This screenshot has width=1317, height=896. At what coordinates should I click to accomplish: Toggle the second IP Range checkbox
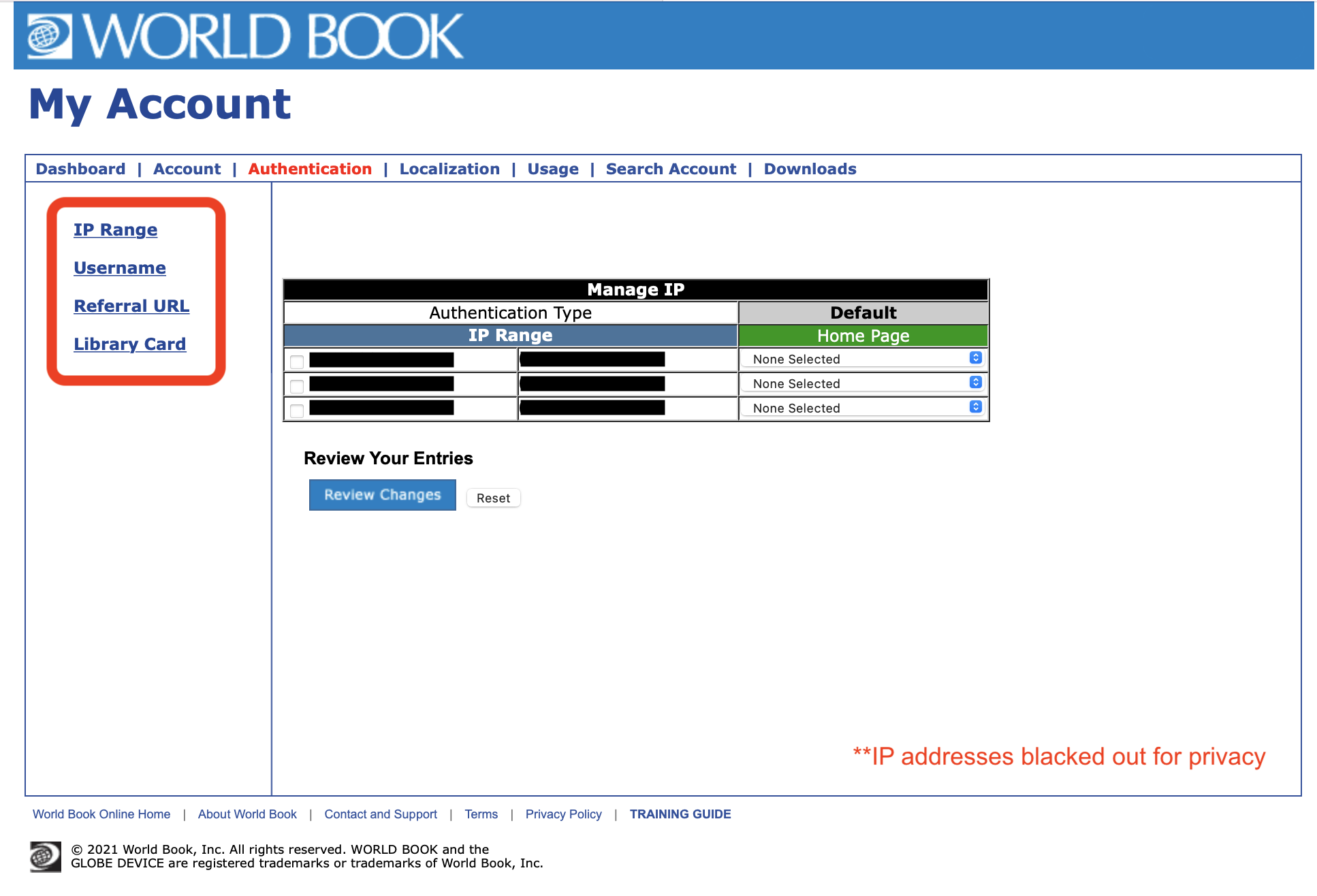click(x=296, y=383)
